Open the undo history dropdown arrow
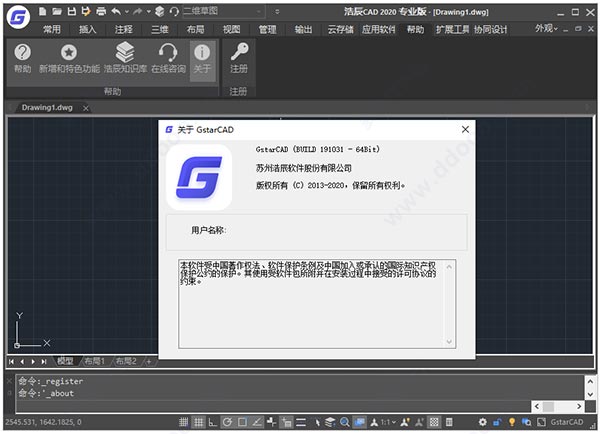 127,12
